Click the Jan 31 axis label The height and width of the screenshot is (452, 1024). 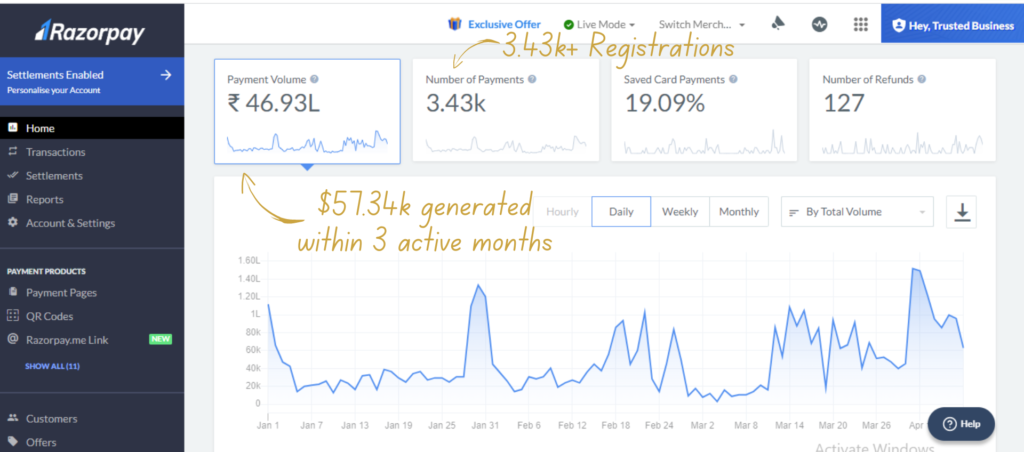point(485,425)
